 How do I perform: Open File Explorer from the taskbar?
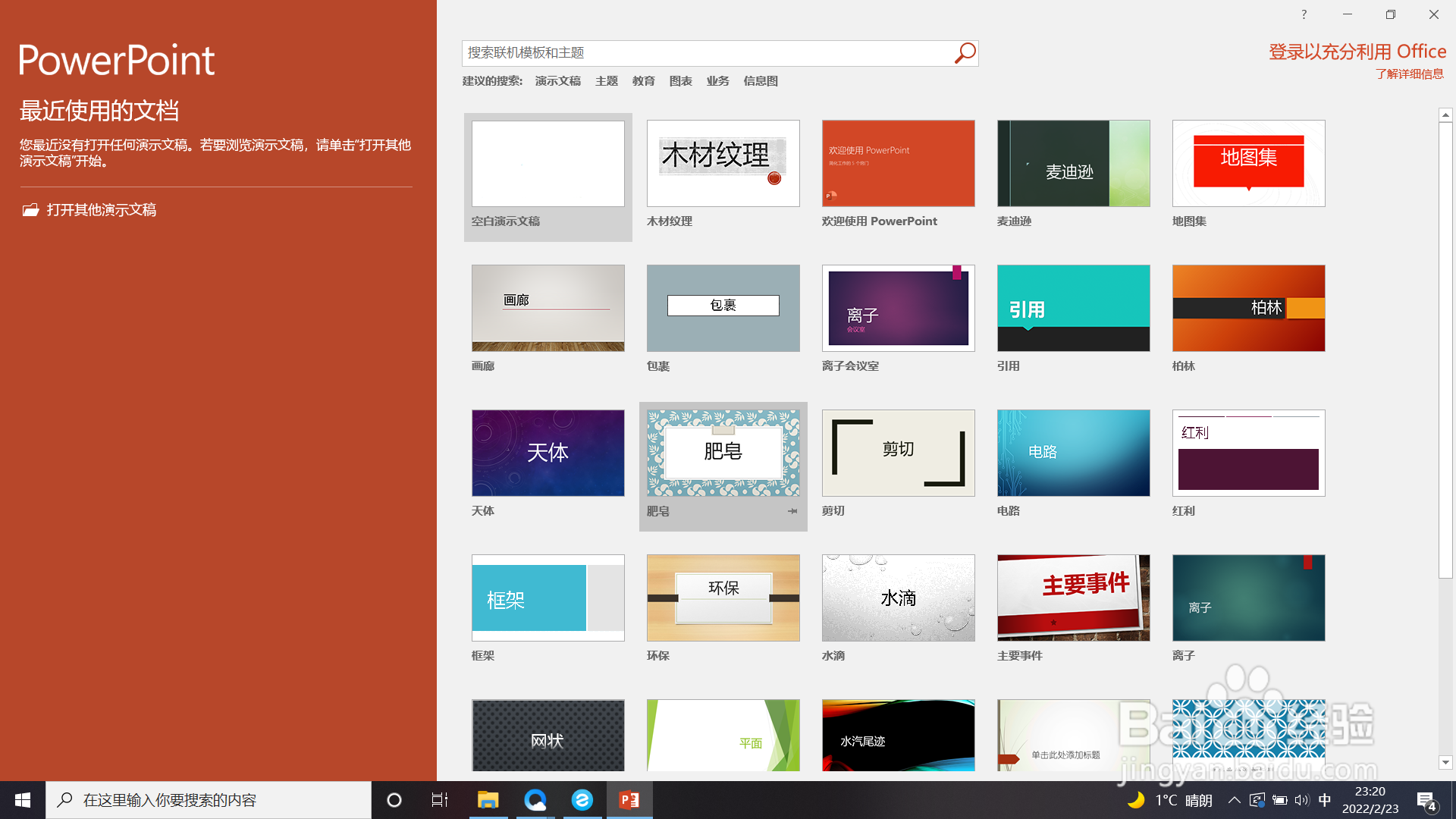tap(488, 800)
